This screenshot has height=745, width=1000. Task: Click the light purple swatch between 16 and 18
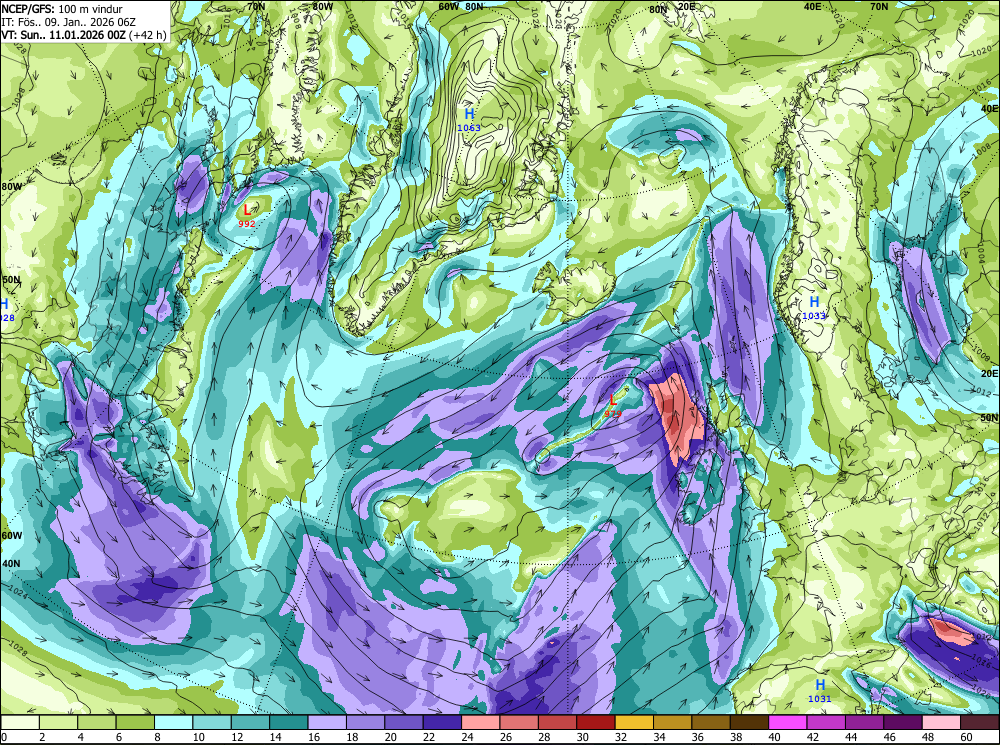(327, 722)
